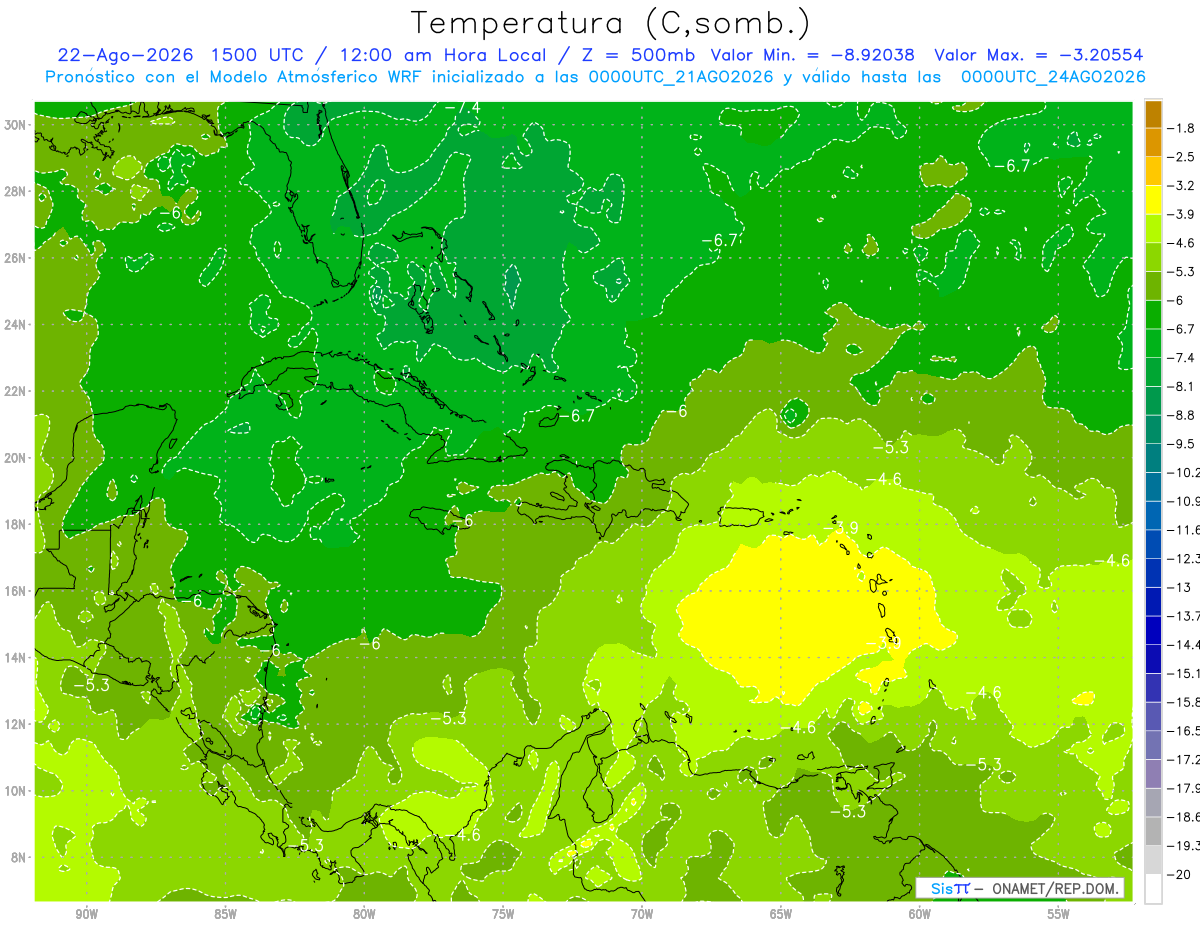
Task: Click the "-1.8" color bar label
Action: point(1182,128)
